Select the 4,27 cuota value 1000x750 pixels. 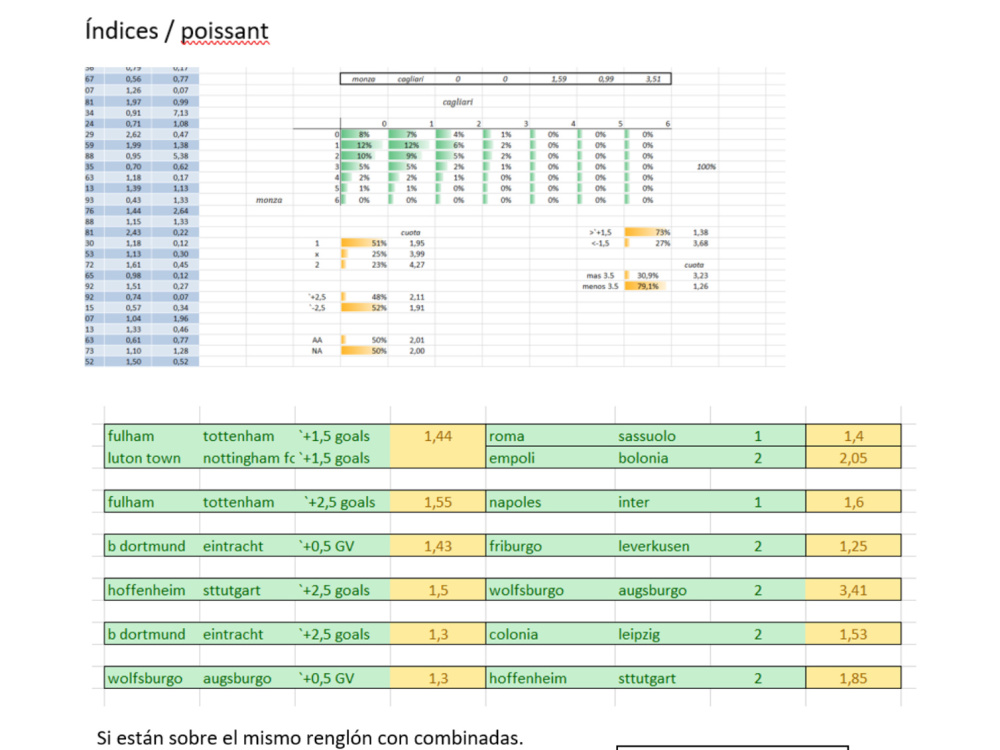(x=417, y=265)
